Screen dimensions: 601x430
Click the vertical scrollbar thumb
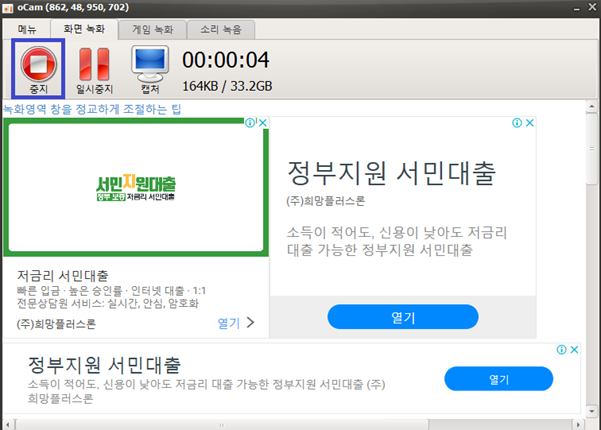591,149
